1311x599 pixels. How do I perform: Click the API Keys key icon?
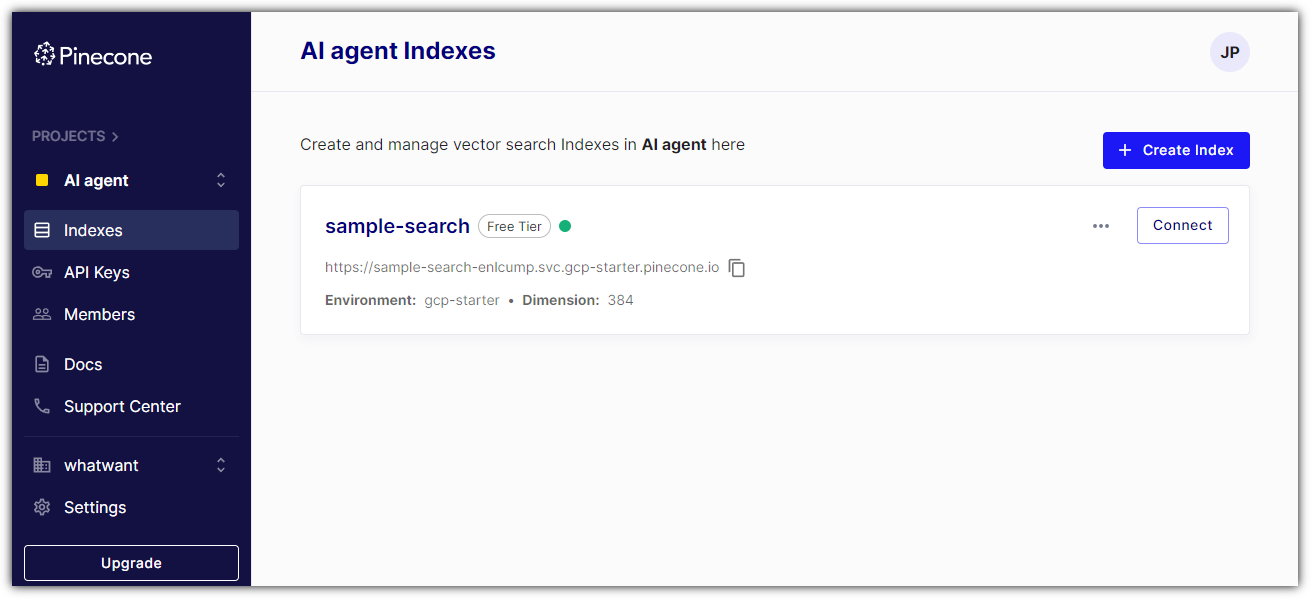42,272
